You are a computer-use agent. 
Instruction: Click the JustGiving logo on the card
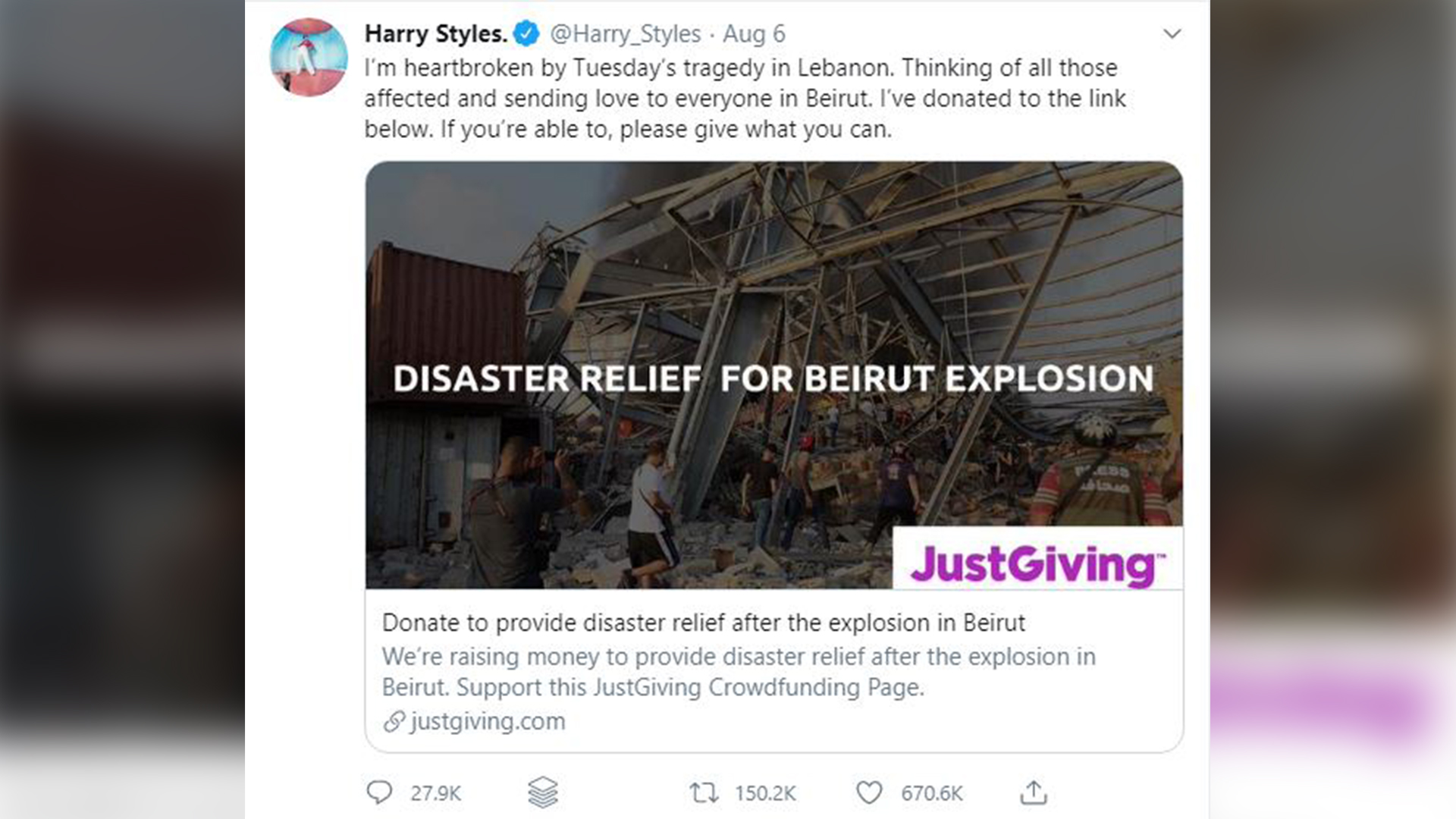point(1037,564)
